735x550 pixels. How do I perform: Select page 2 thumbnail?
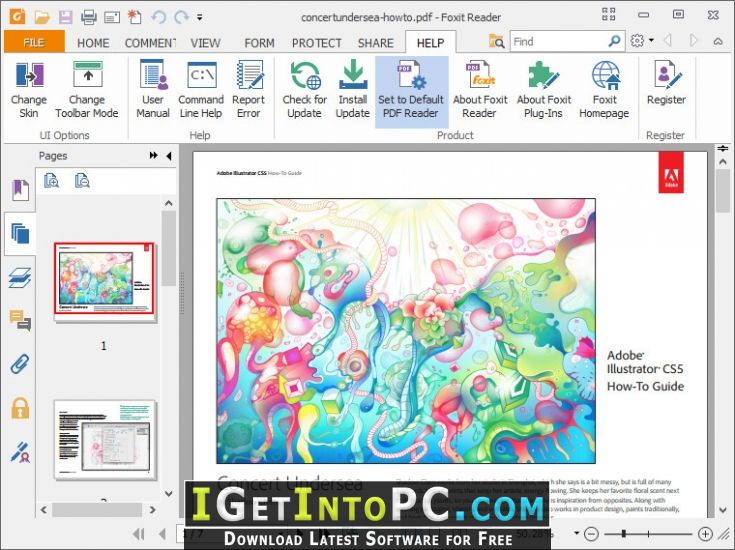click(x=104, y=439)
